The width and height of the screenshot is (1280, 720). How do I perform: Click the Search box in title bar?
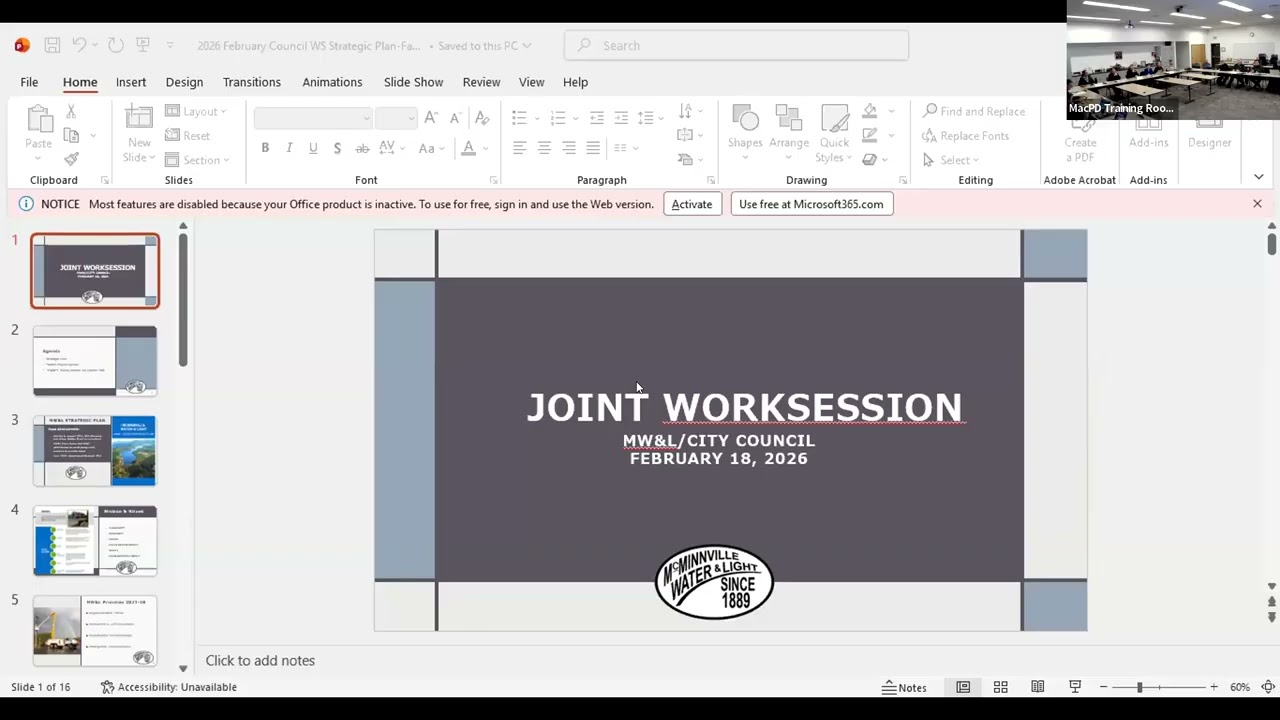pyautogui.click(x=736, y=45)
